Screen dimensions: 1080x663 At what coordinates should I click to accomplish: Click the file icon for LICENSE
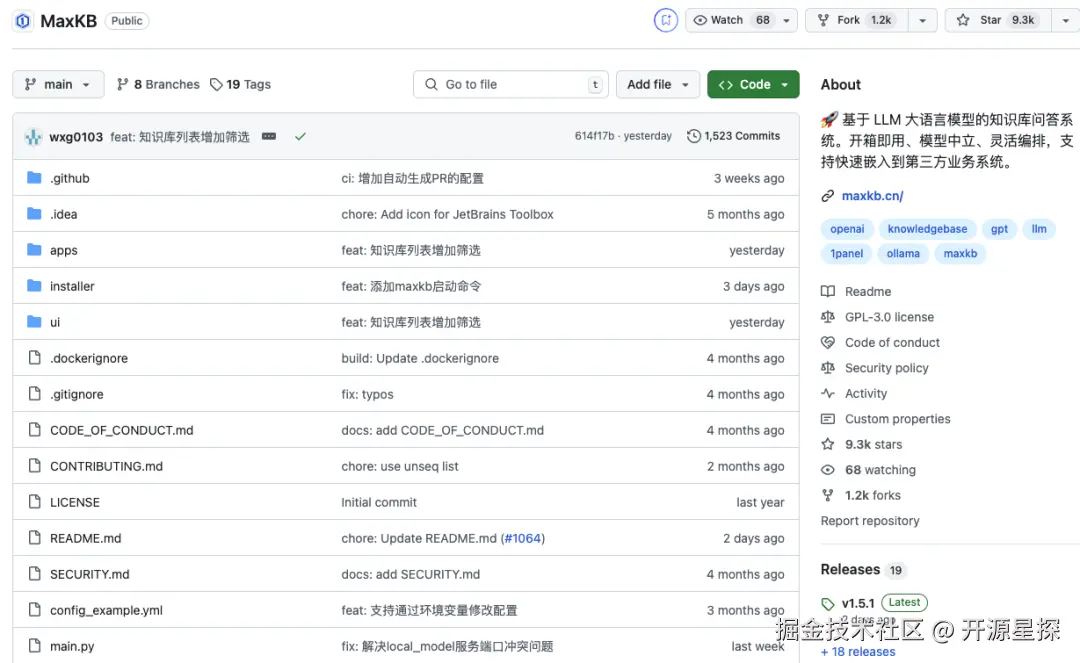[34, 502]
